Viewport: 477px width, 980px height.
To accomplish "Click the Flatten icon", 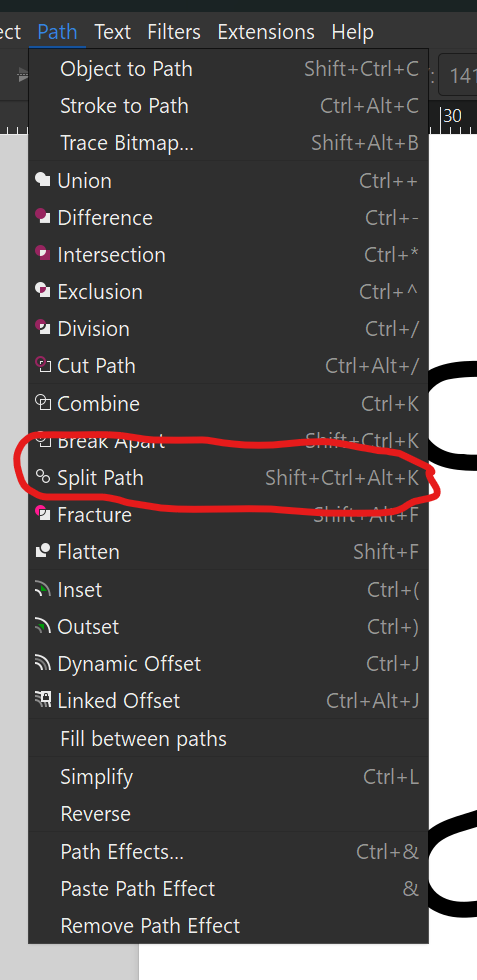I will 43,551.
